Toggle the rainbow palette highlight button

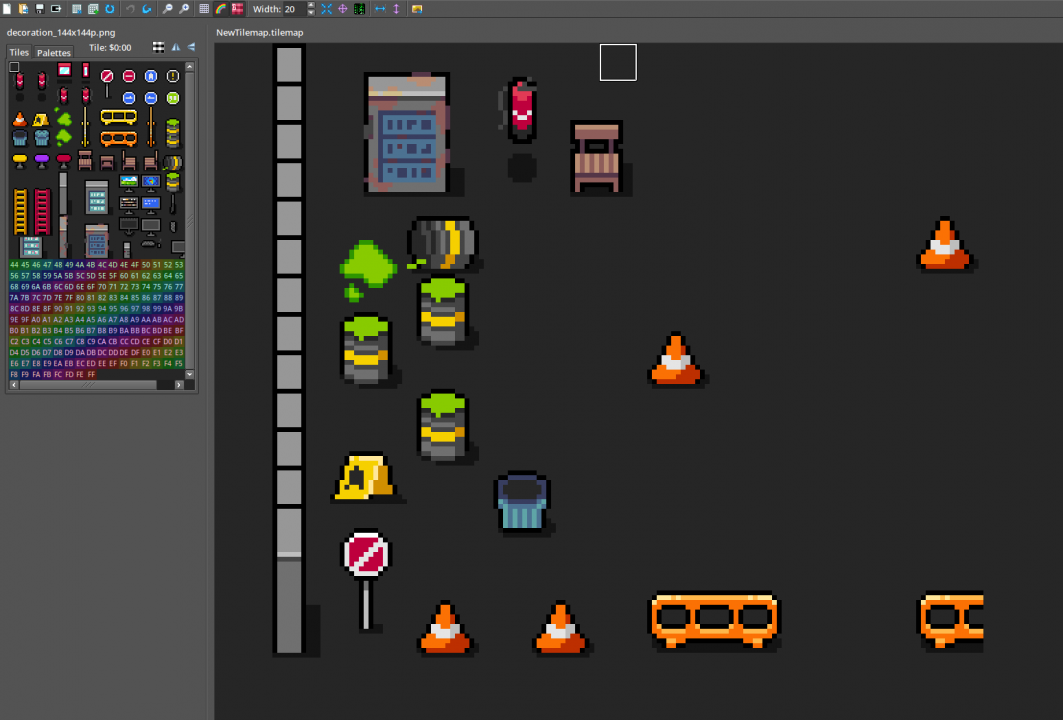tap(220, 9)
